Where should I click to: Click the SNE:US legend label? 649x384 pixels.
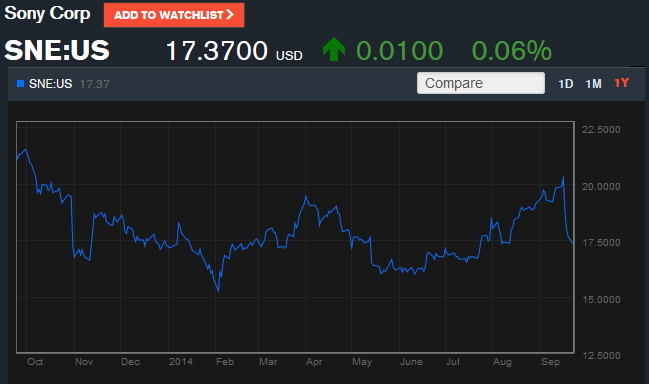pos(50,84)
